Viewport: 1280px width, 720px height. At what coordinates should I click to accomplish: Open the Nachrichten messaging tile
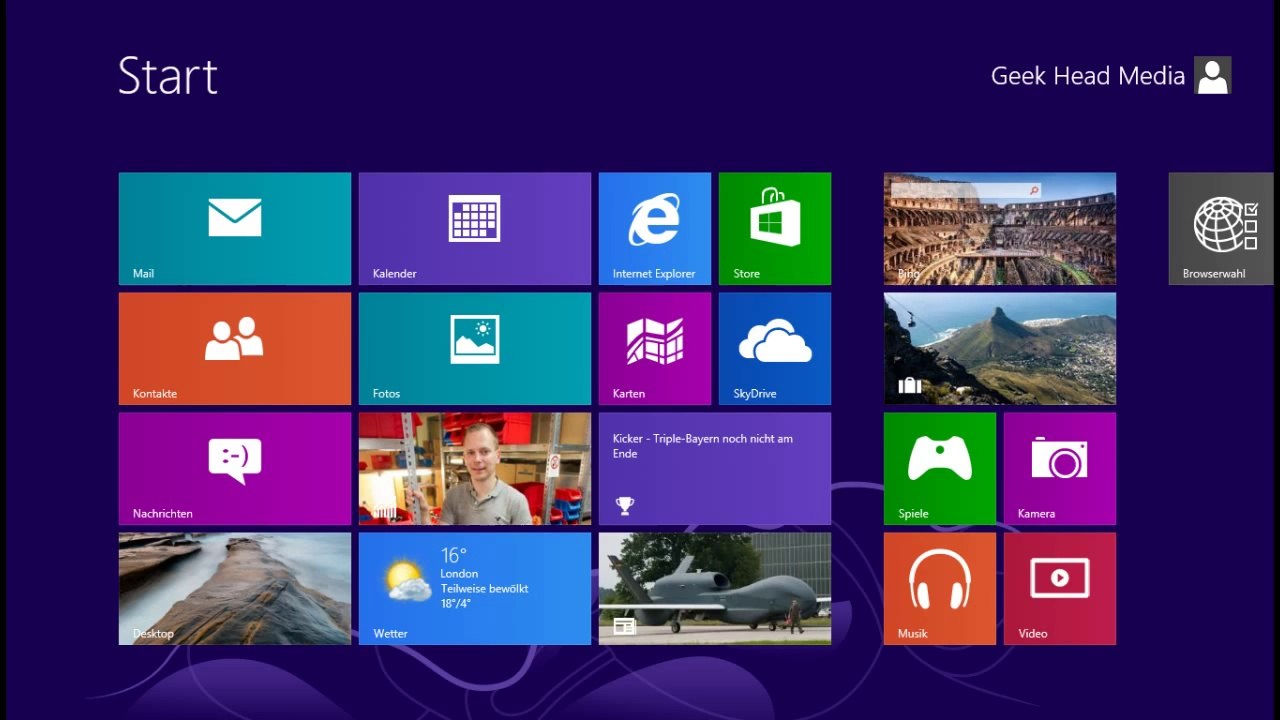235,469
